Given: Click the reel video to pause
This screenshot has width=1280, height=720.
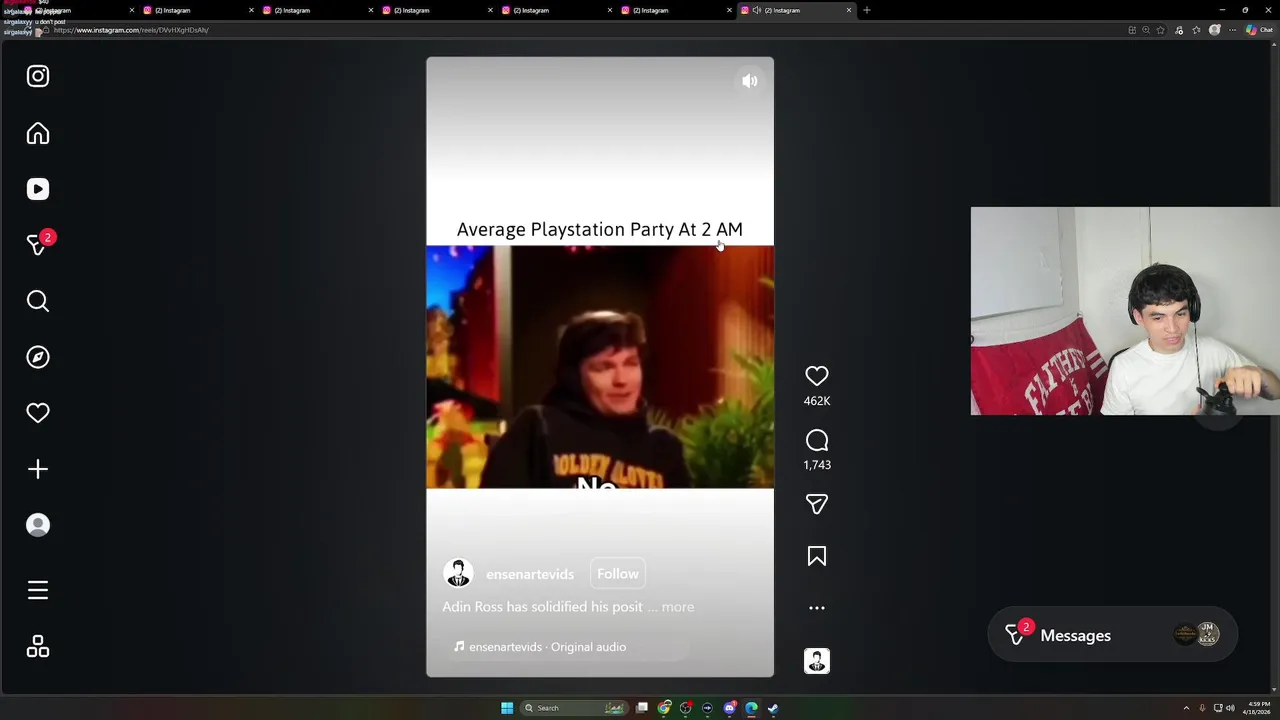Looking at the screenshot, I should tap(600, 367).
